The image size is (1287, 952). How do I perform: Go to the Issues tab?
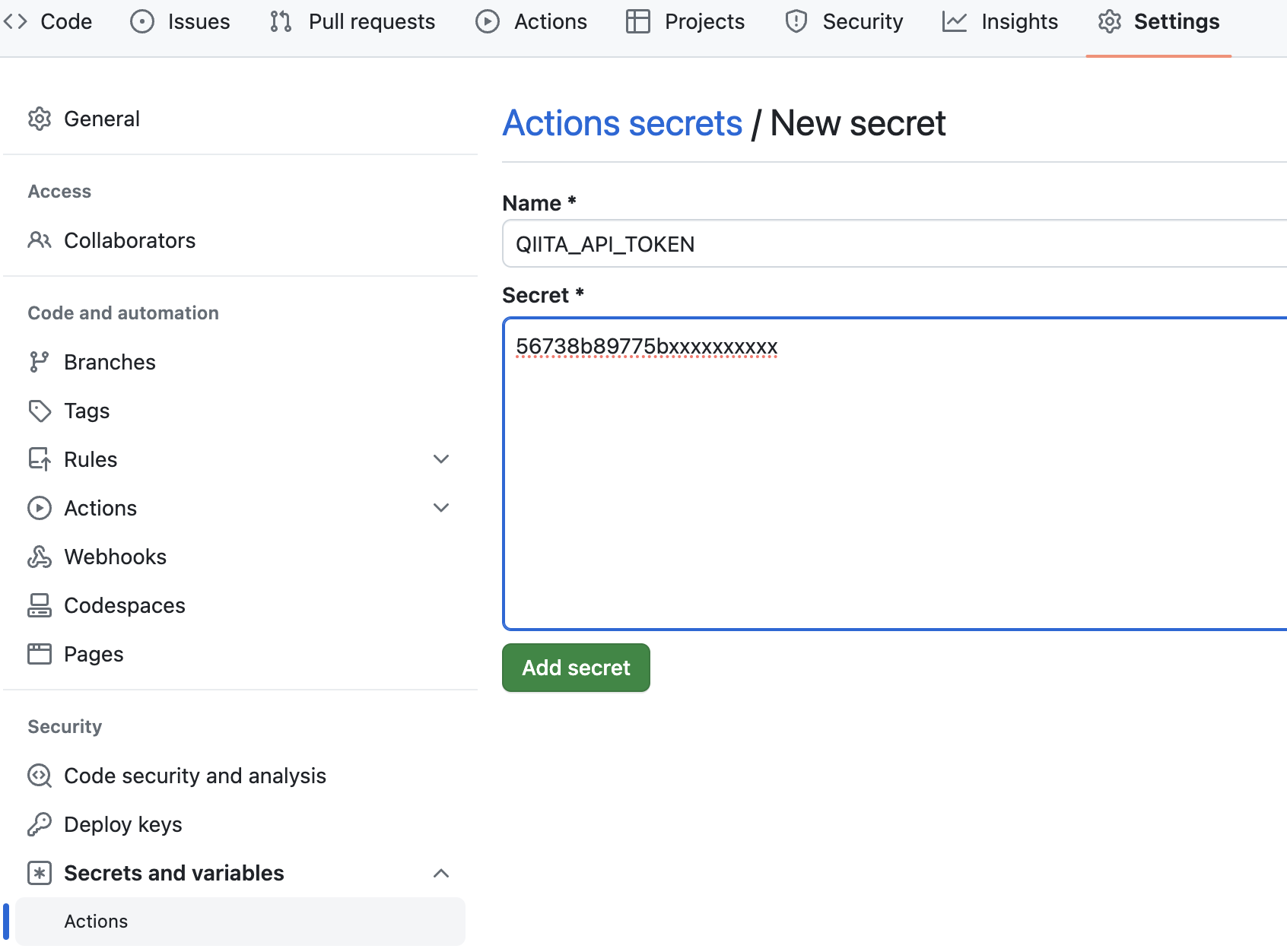coord(180,21)
